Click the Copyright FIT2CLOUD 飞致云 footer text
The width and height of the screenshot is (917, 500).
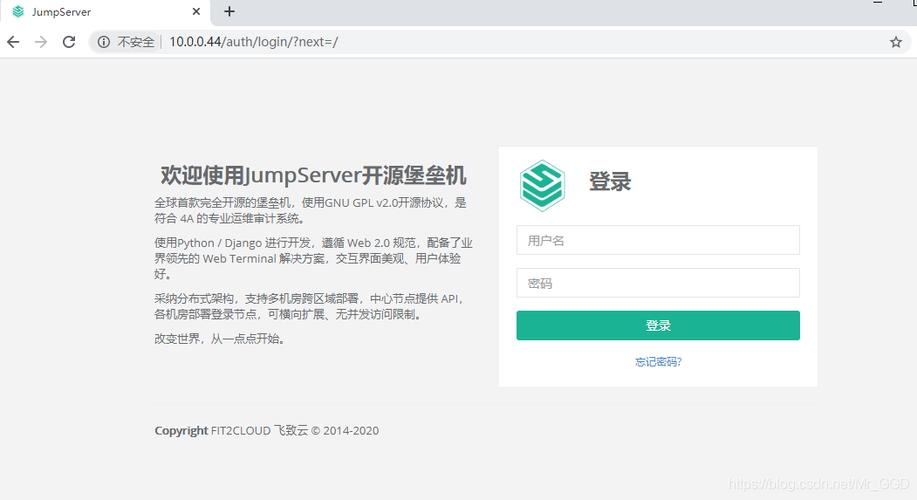click(x=267, y=431)
